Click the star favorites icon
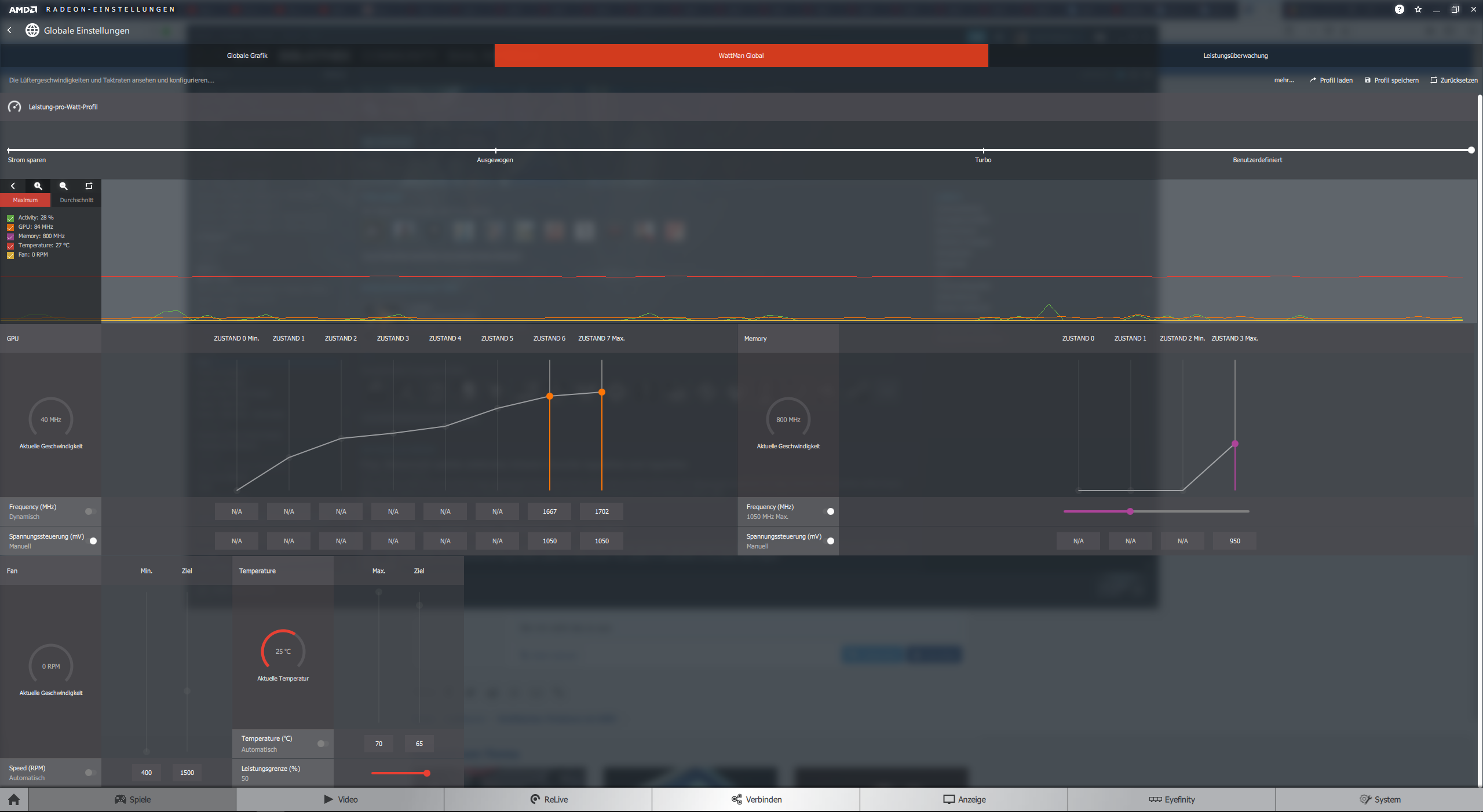1483x812 pixels. point(1418,9)
